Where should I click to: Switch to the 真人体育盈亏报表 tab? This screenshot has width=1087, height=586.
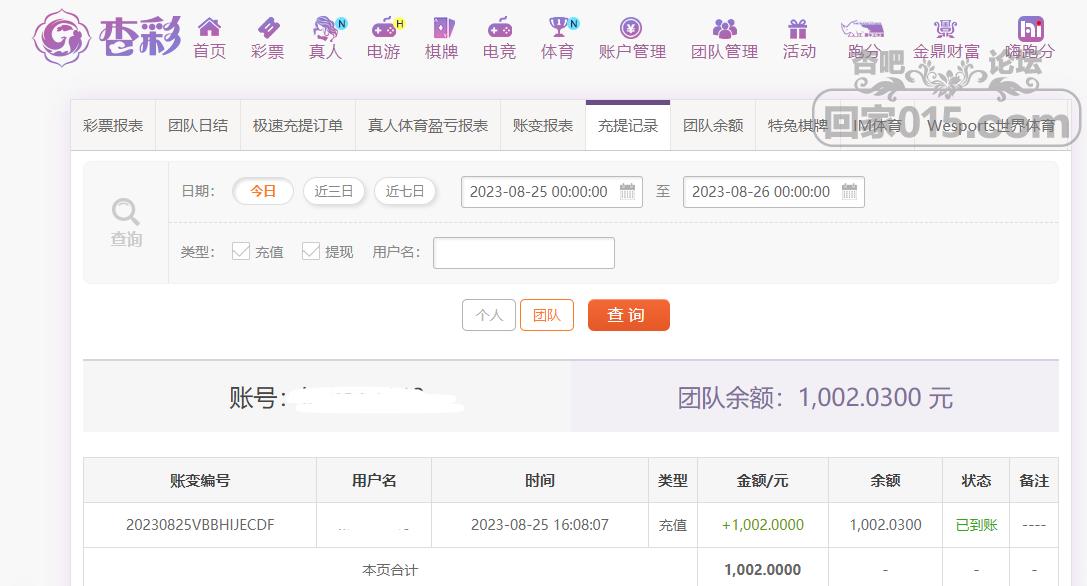click(x=428, y=126)
